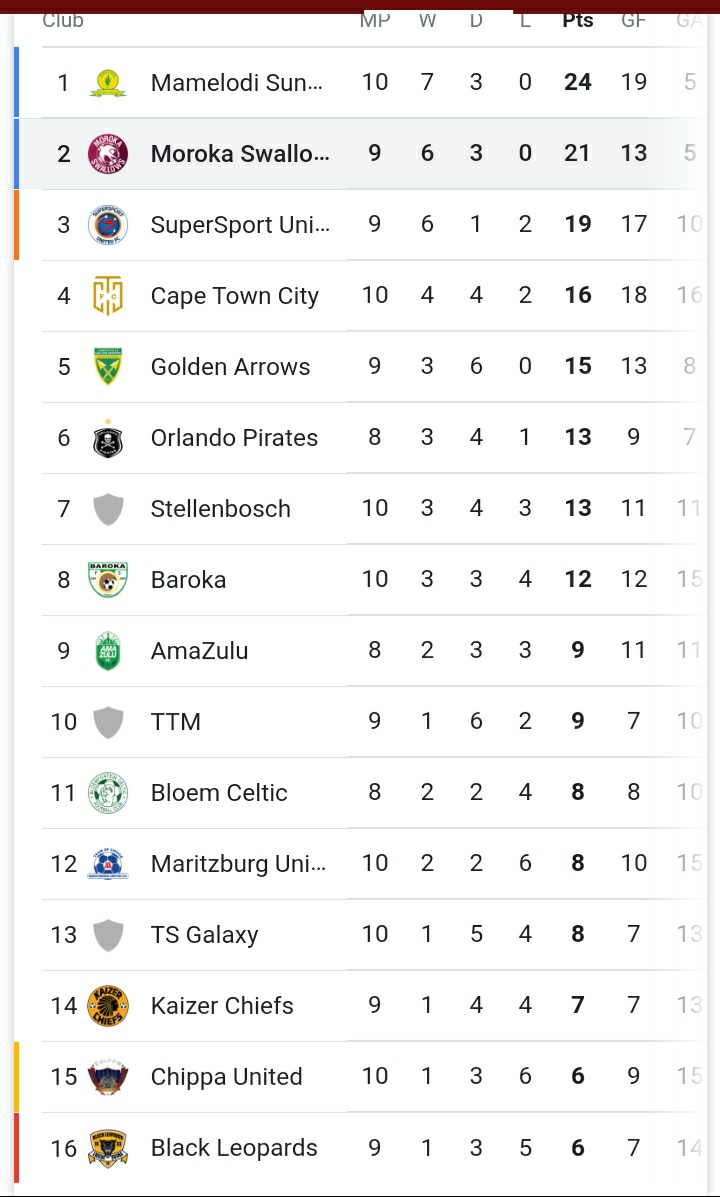Click the Moroka Swallows club crest
Screen dimensions: 720x1197
[108, 153]
